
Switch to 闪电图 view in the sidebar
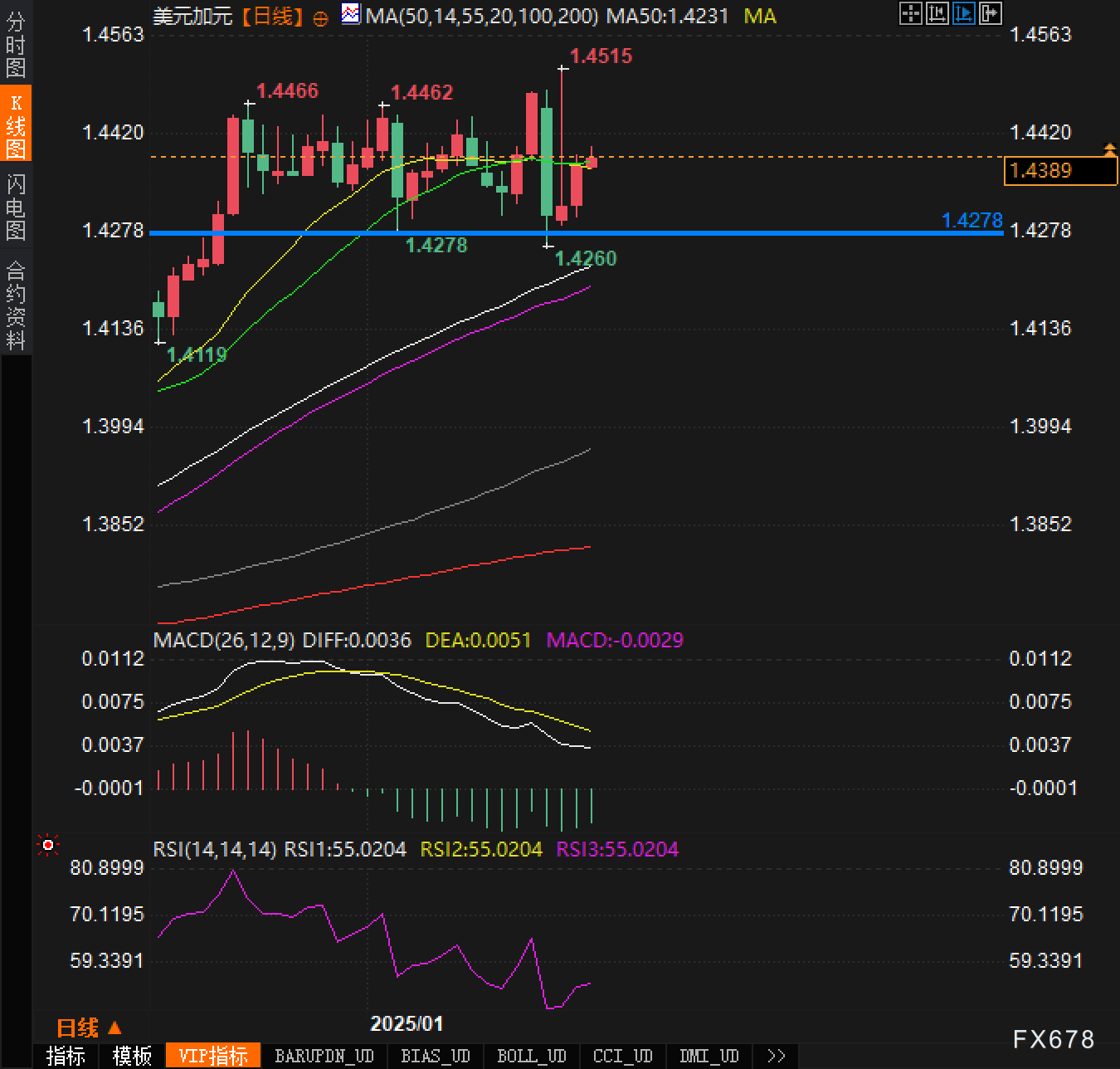16,207
